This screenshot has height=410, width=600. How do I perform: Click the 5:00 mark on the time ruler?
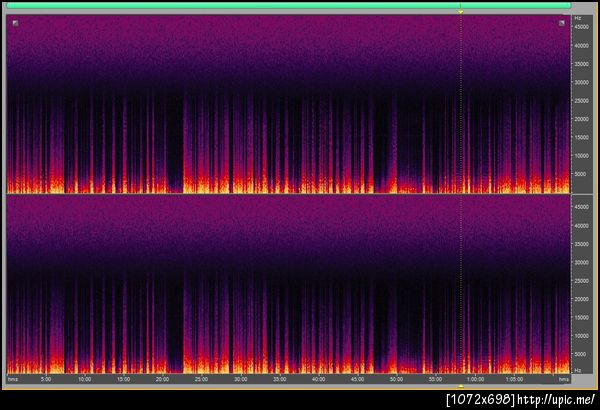point(46,379)
